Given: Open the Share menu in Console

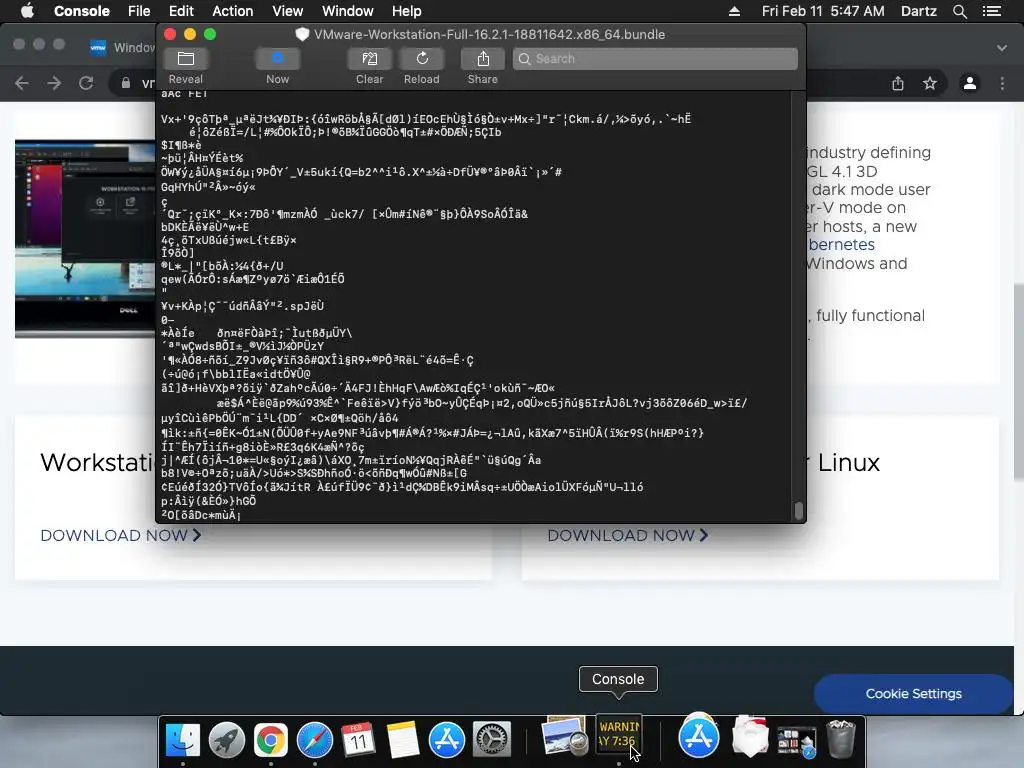Looking at the screenshot, I should 483,59.
